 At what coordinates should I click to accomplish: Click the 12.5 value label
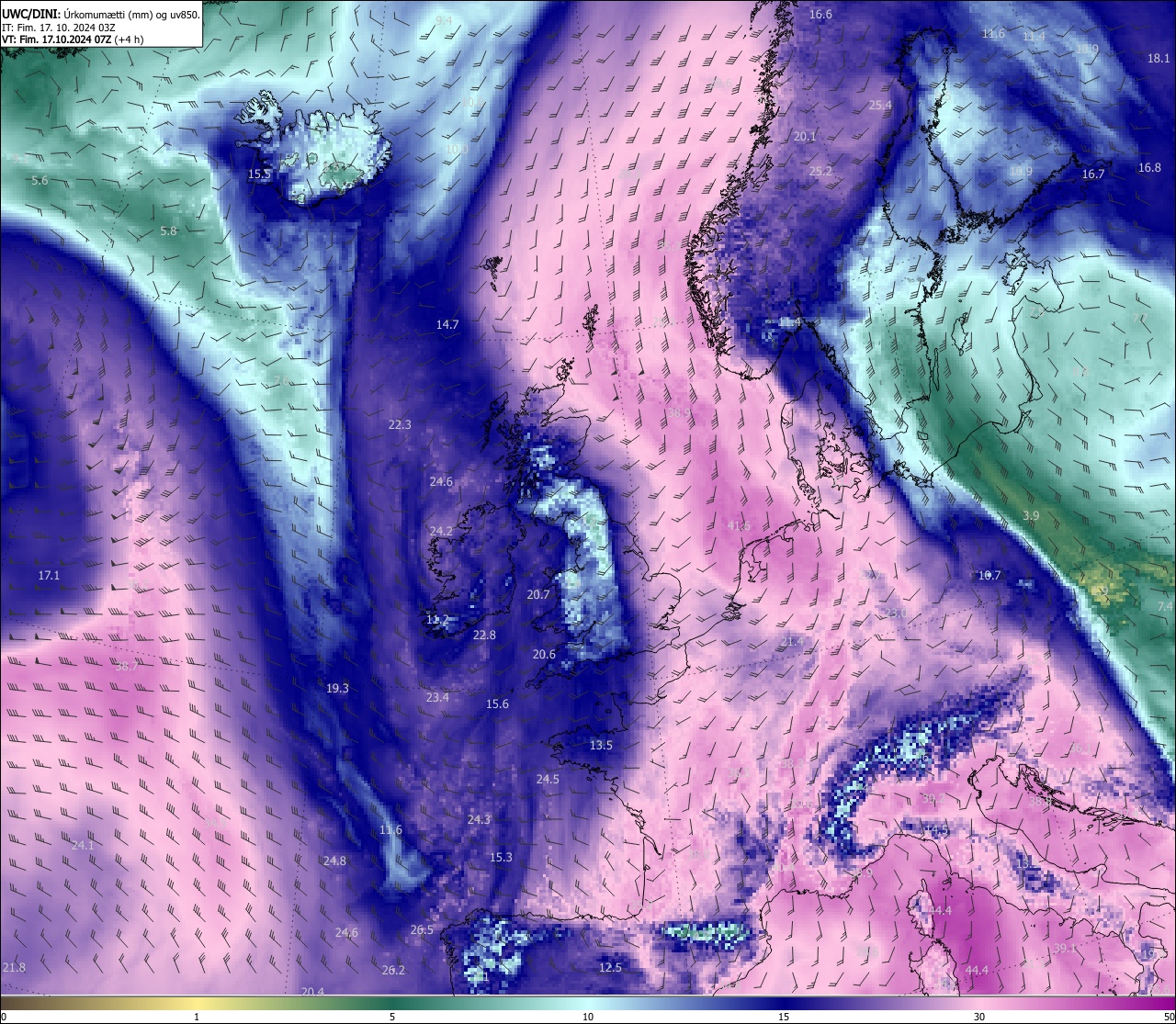(610, 967)
